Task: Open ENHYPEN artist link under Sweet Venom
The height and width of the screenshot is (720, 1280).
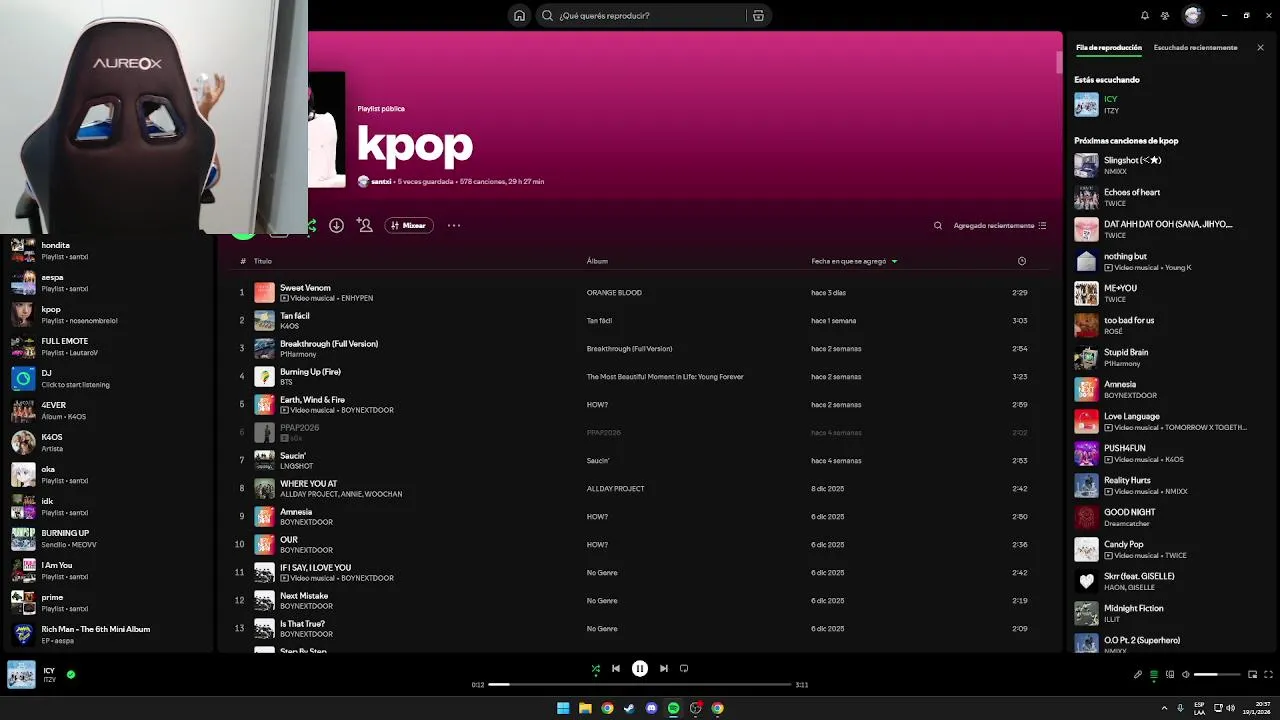Action: click(x=356, y=298)
